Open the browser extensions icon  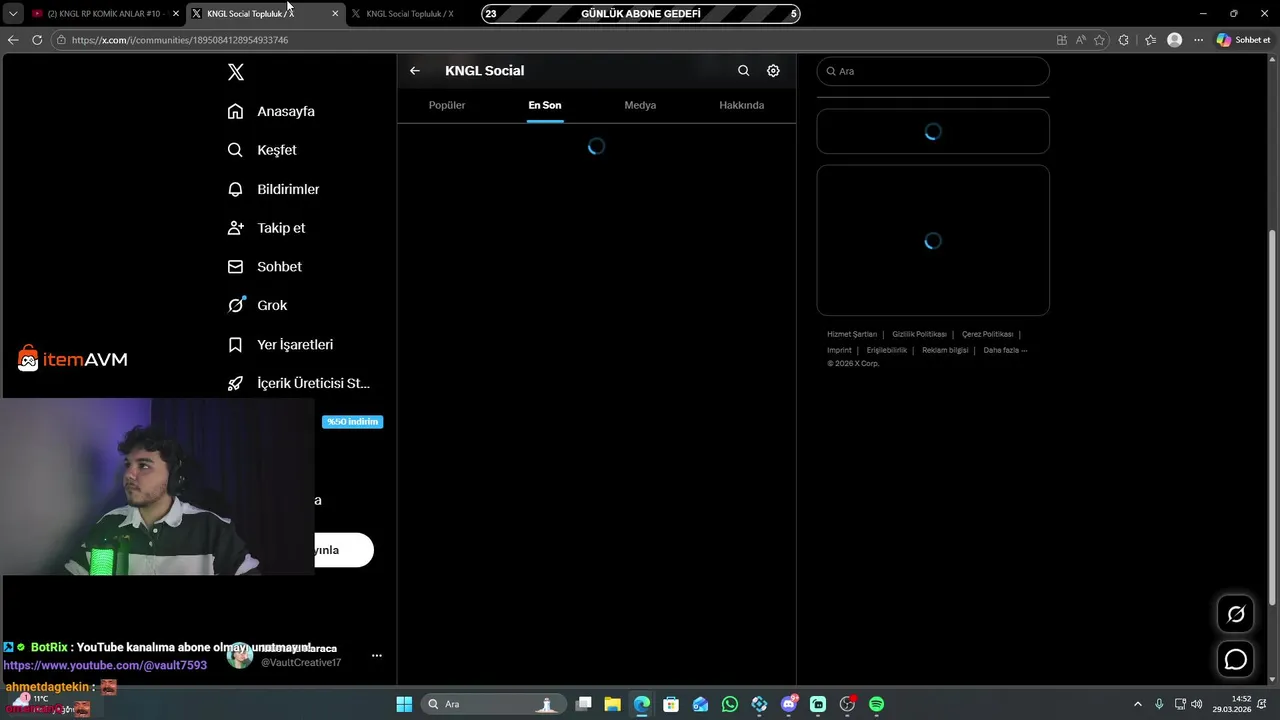(x=1124, y=40)
